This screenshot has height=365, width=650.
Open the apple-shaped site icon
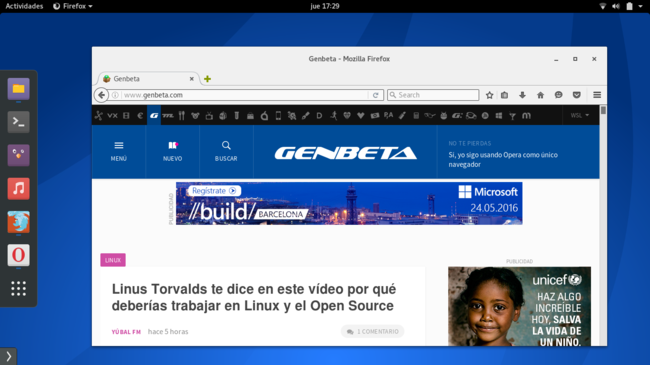[x=264, y=116]
